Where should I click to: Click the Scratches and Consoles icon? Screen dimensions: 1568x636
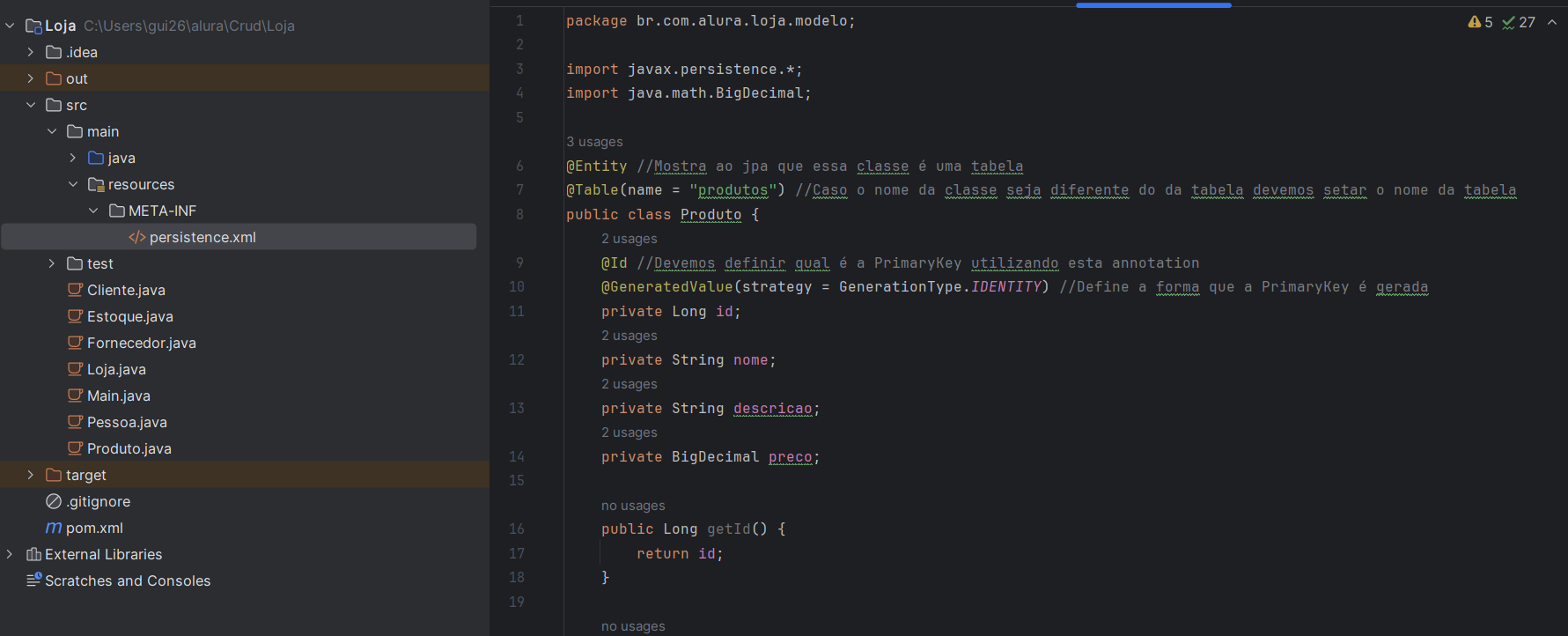(x=33, y=580)
